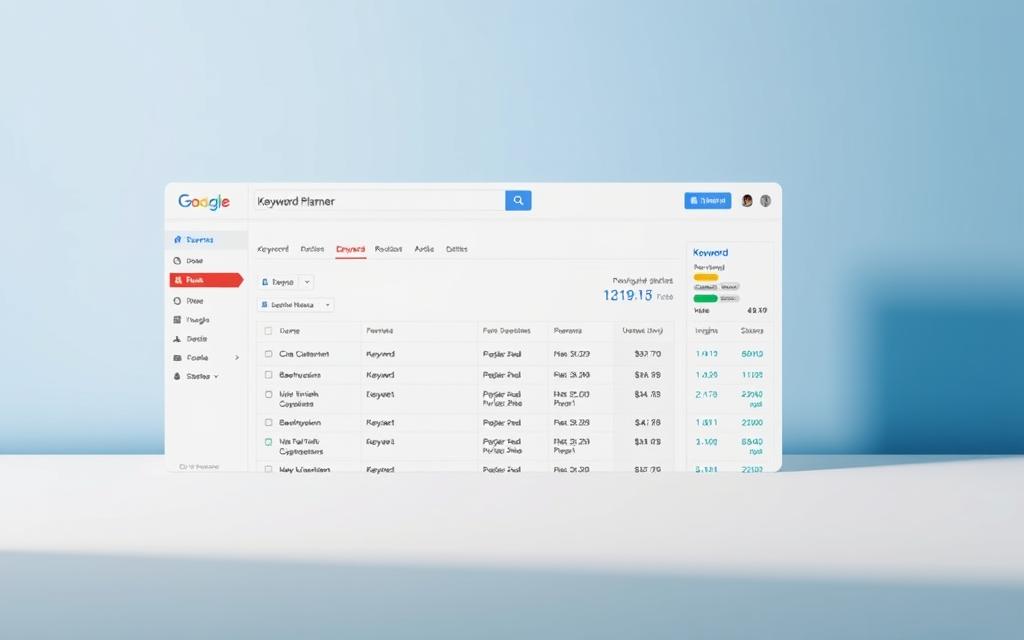Expand the last sidebar item with down arrow
This screenshot has width=1024, height=640.
(x=198, y=377)
